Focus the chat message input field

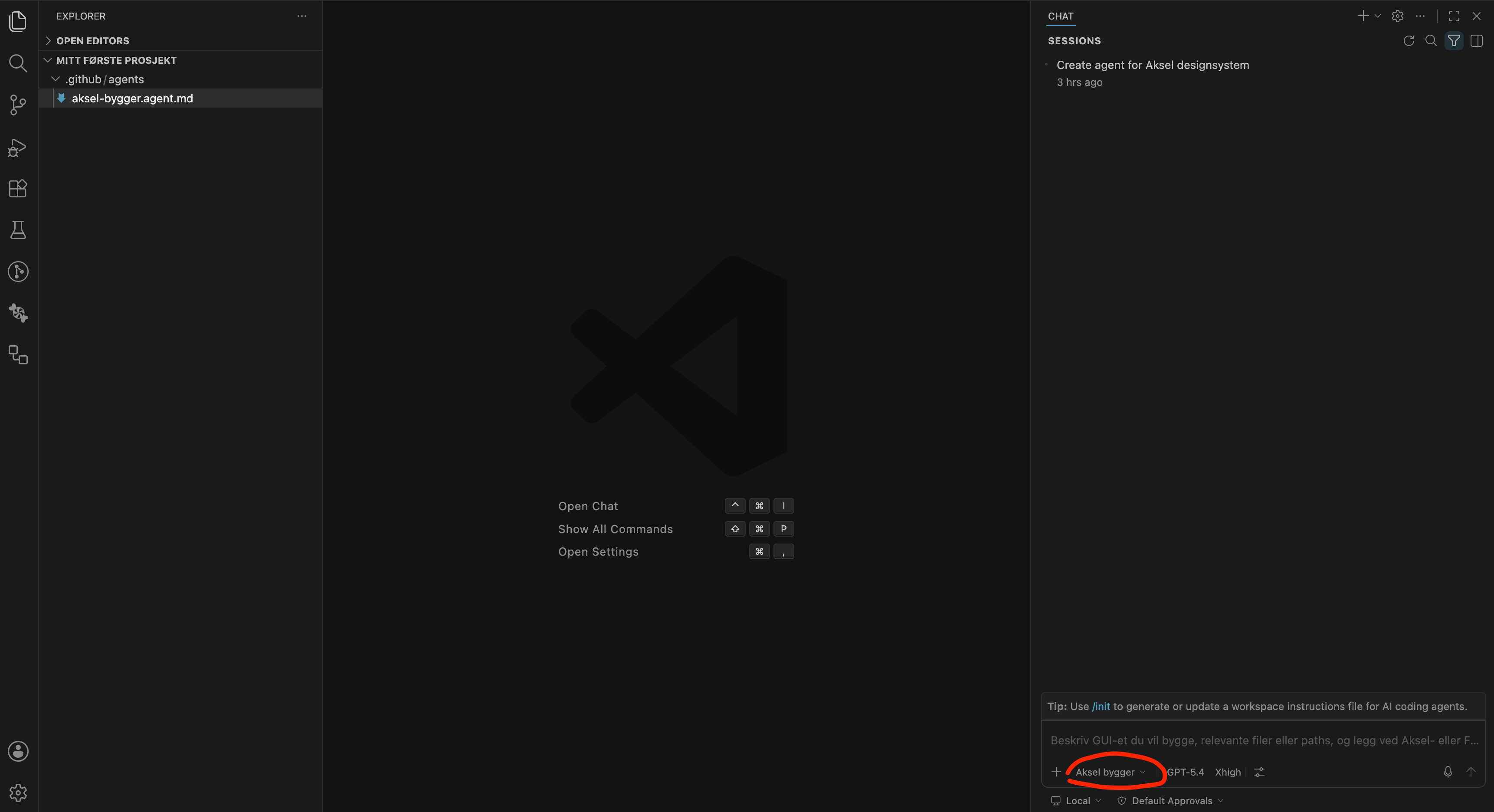click(x=1264, y=740)
